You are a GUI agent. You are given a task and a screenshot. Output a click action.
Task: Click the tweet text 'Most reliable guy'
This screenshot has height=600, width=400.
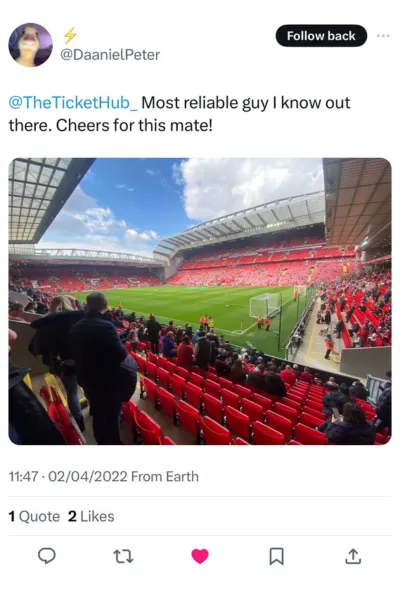coord(205,103)
